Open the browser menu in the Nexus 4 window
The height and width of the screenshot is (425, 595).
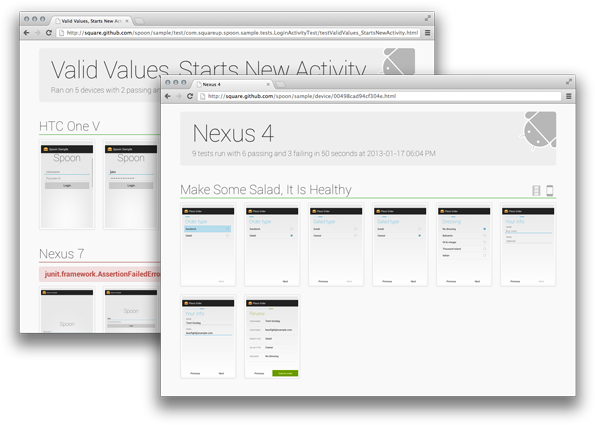(568, 96)
